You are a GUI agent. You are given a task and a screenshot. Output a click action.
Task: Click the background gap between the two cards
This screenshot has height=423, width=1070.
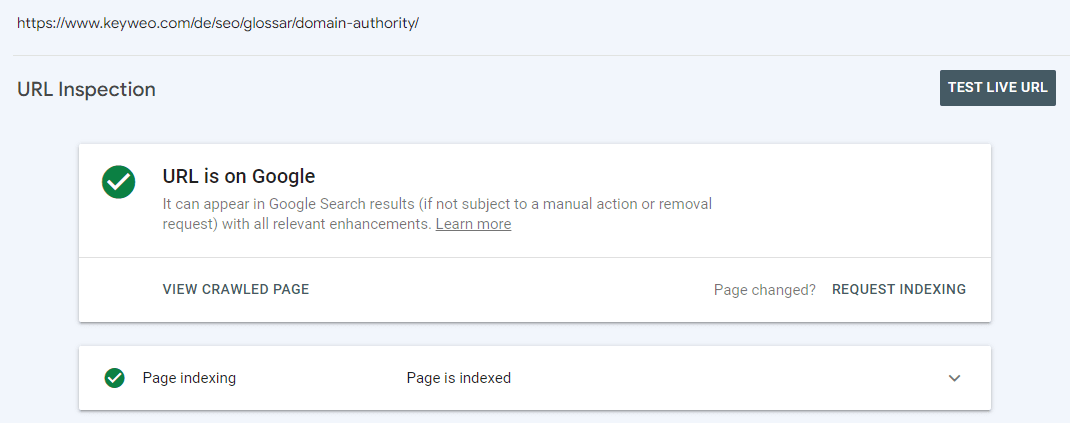click(x=535, y=334)
